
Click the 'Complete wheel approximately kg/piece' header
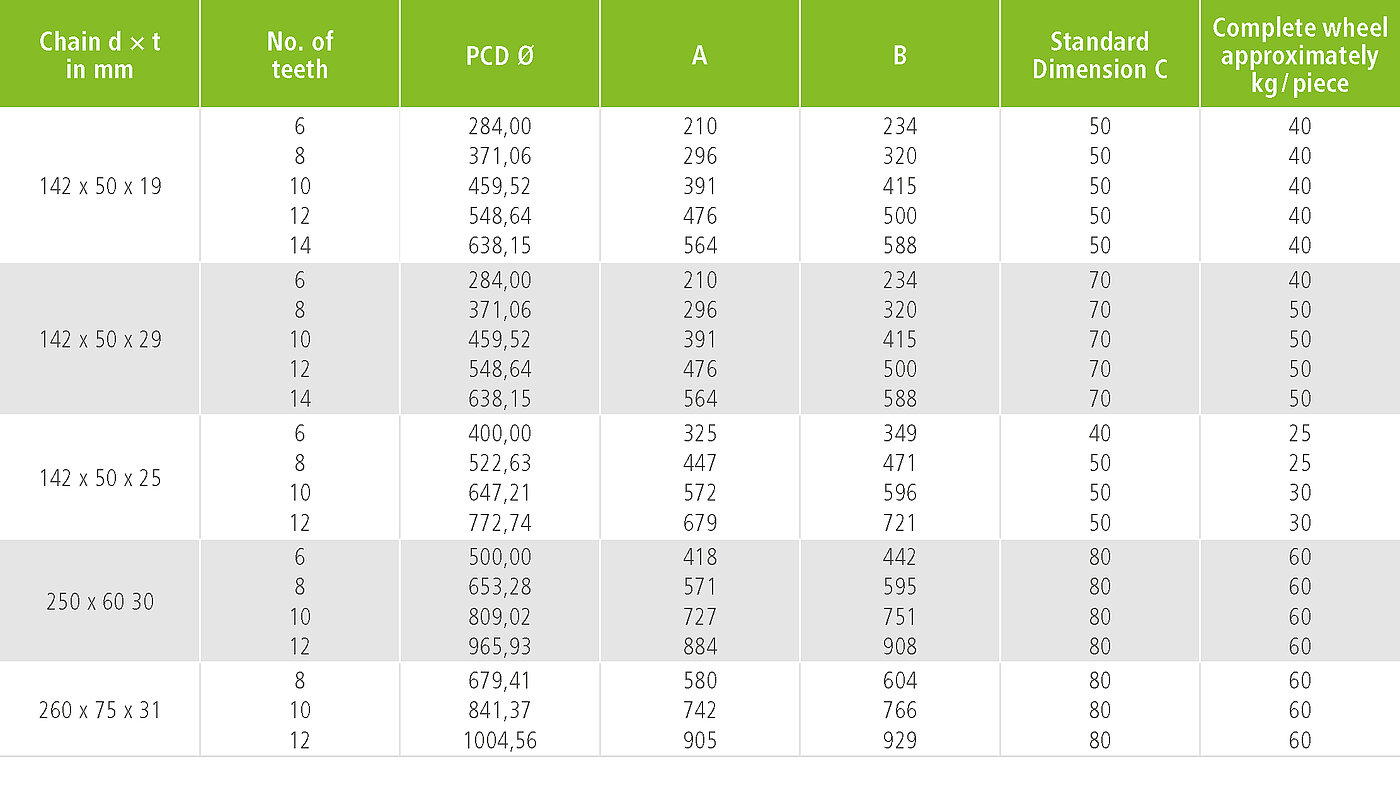coord(1300,55)
